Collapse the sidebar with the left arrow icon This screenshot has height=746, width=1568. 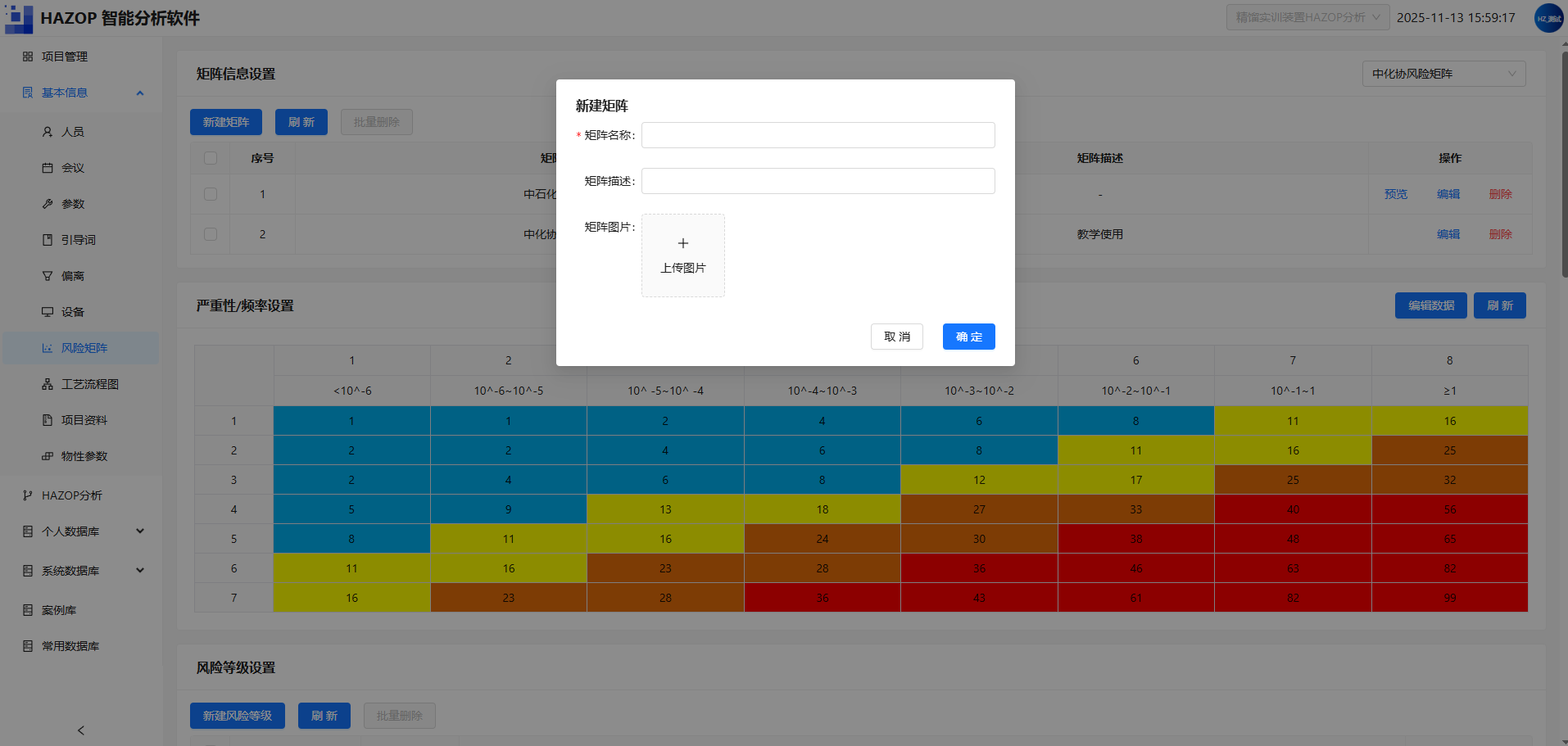coord(80,730)
